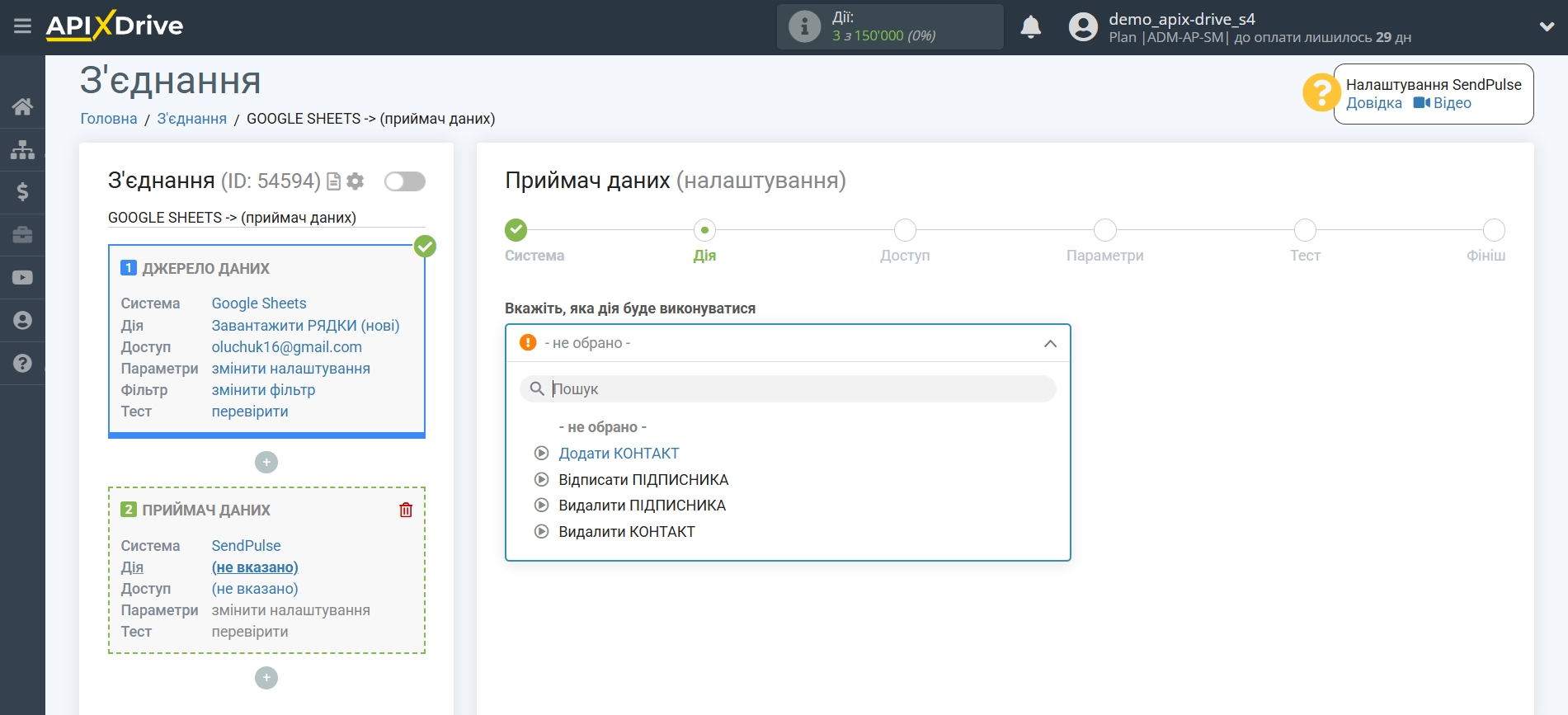Click the ПРИЙМАЧ ДАНИХ block header
Viewport: 1568px width, 715px height.
point(206,510)
